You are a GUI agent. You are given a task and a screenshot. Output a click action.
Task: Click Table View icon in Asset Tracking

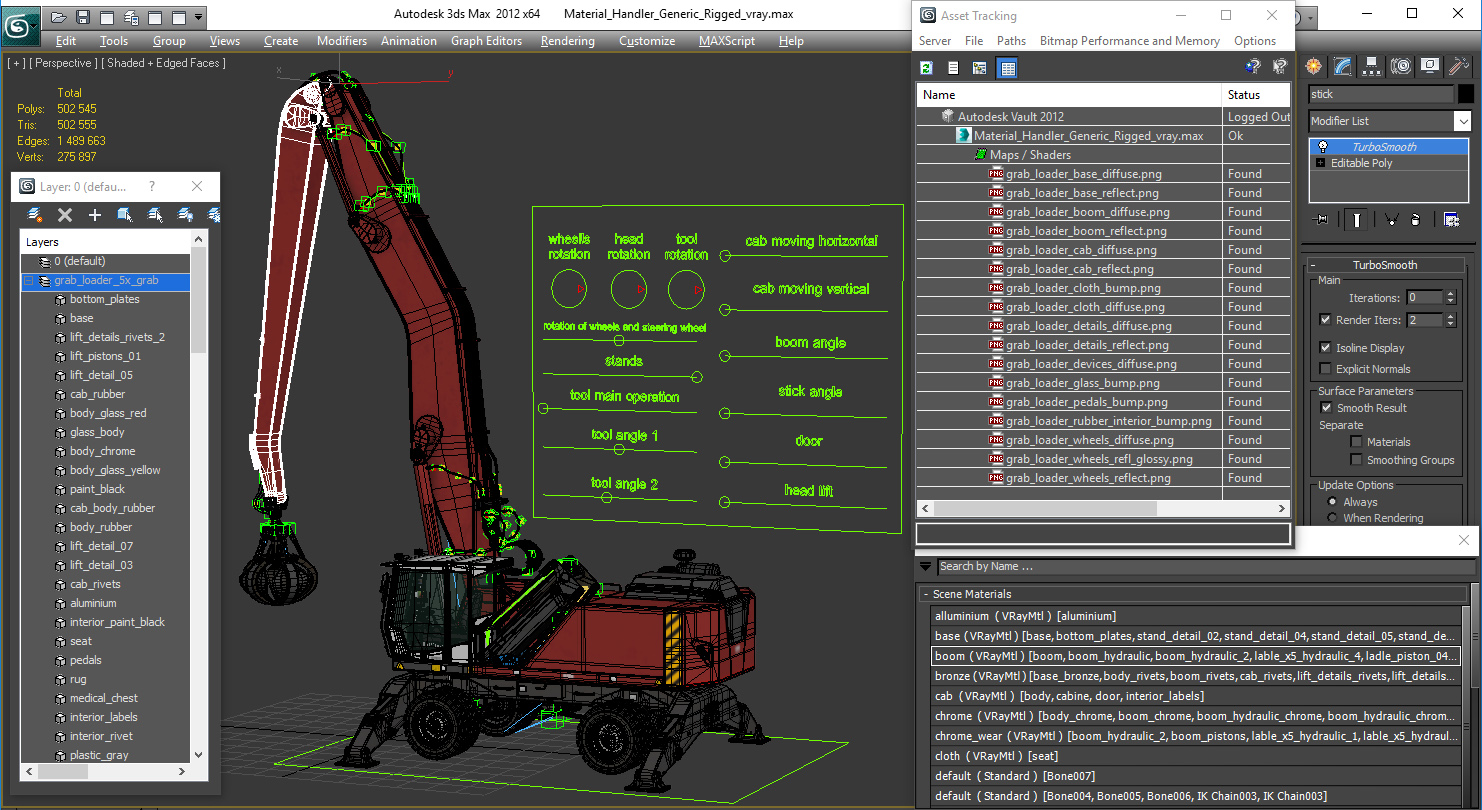point(1007,68)
